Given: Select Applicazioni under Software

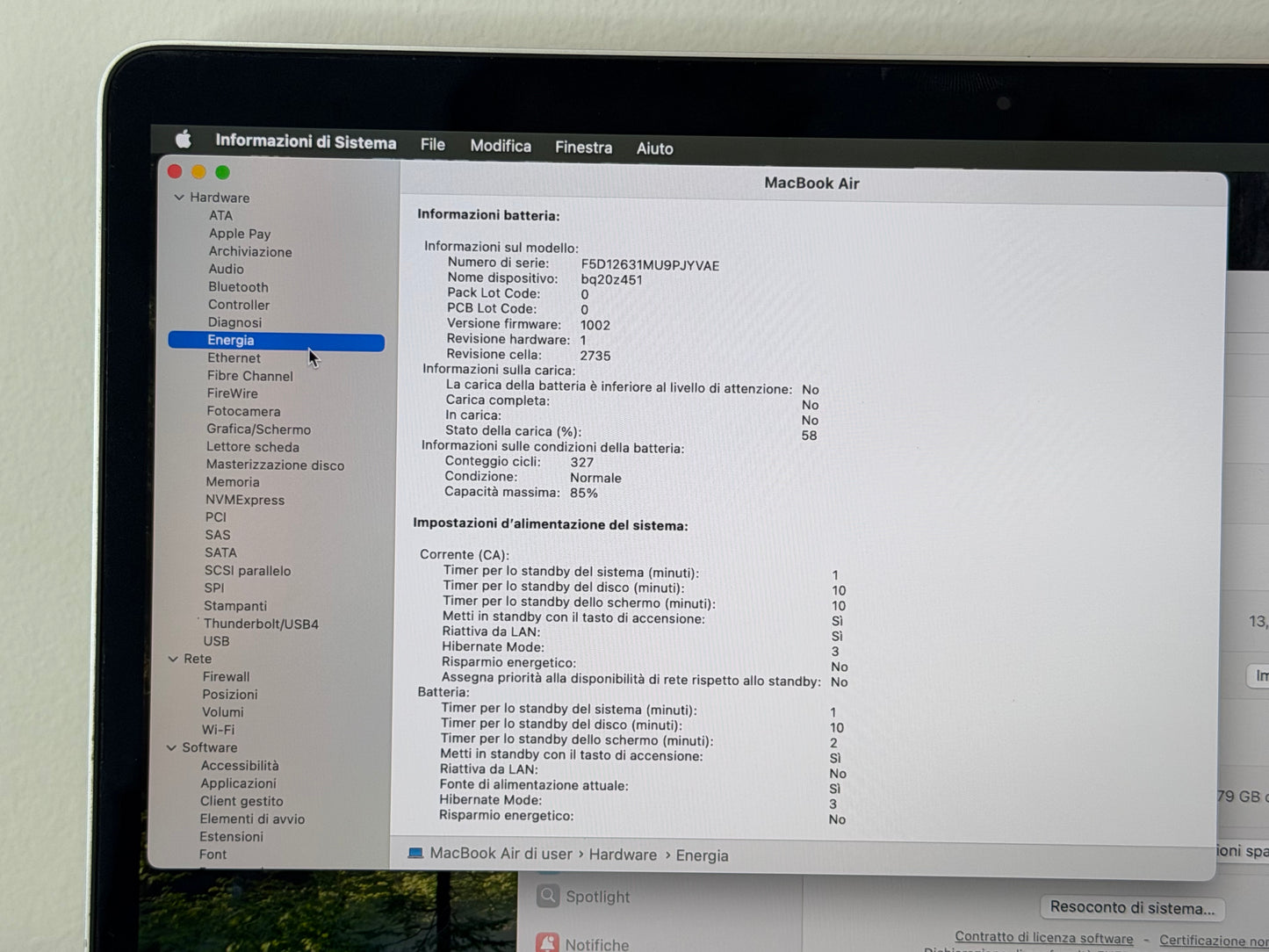Looking at the screenshot, I should [x=237, y=783].
